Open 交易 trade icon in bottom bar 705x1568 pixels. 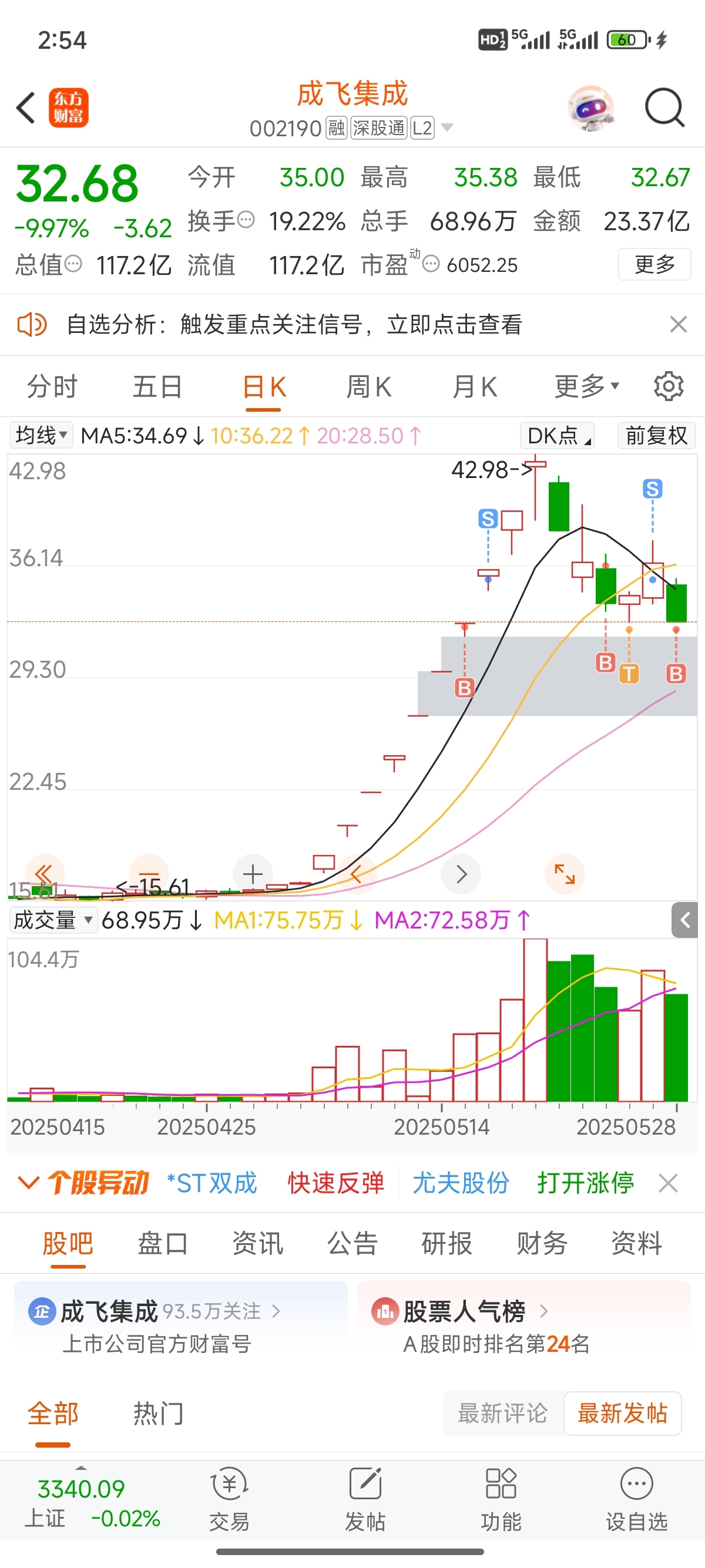[x=230, y=1499]
